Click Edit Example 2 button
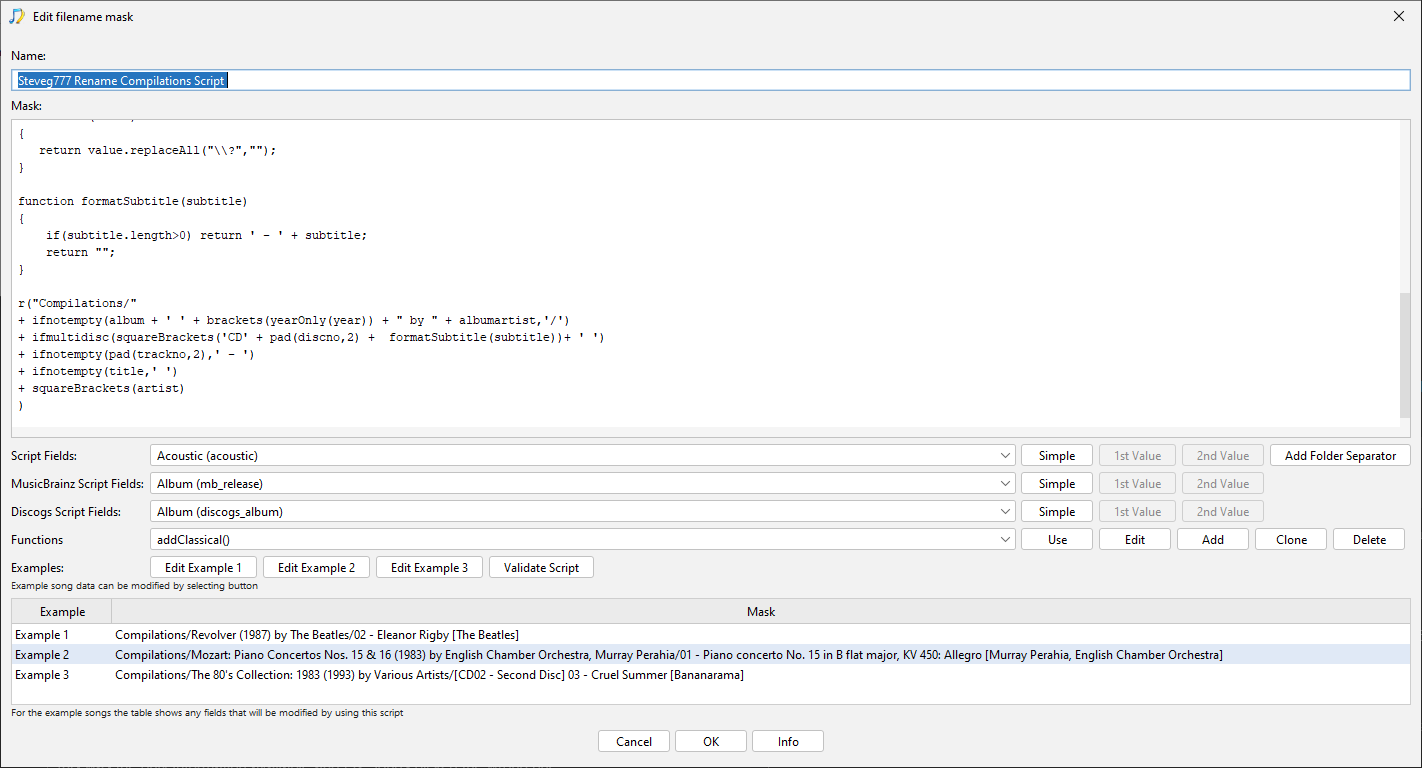The height and width of the screenshot is (768, 1422). [x=316, y=568]
